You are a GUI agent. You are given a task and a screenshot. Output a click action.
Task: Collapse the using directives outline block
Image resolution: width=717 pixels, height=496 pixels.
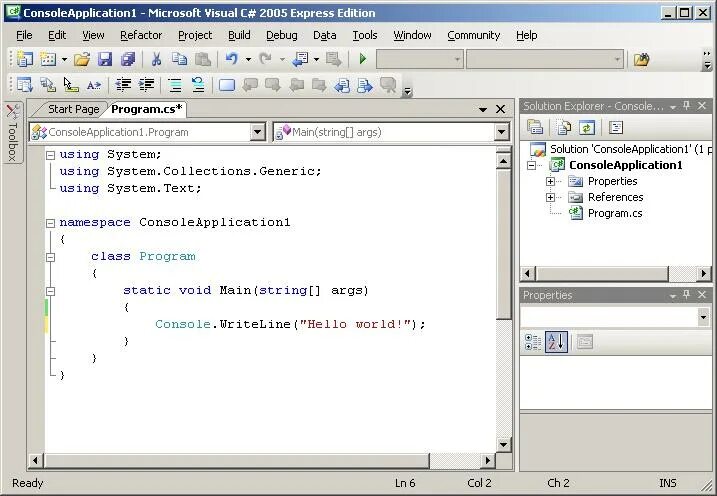point(51,155)
